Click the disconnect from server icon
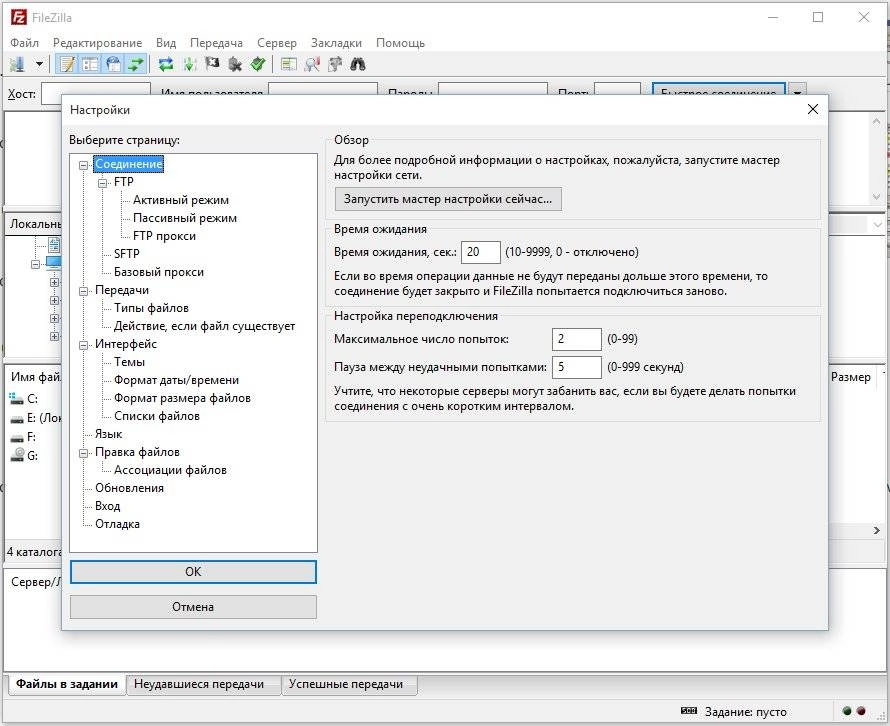 [235, 64]
